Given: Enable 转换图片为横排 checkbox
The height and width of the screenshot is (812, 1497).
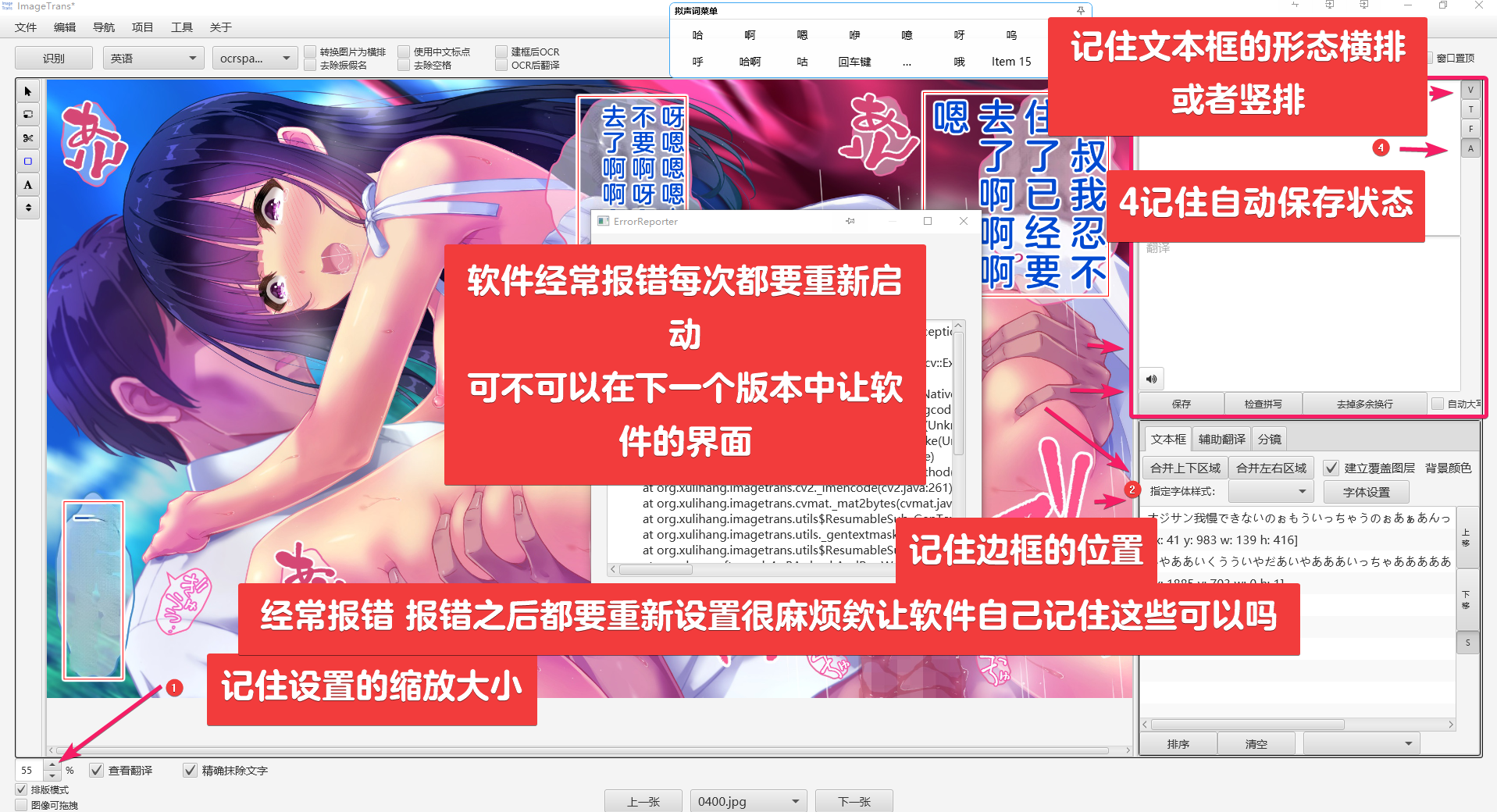Looking at the screenshot, I should tap(311, 52).
